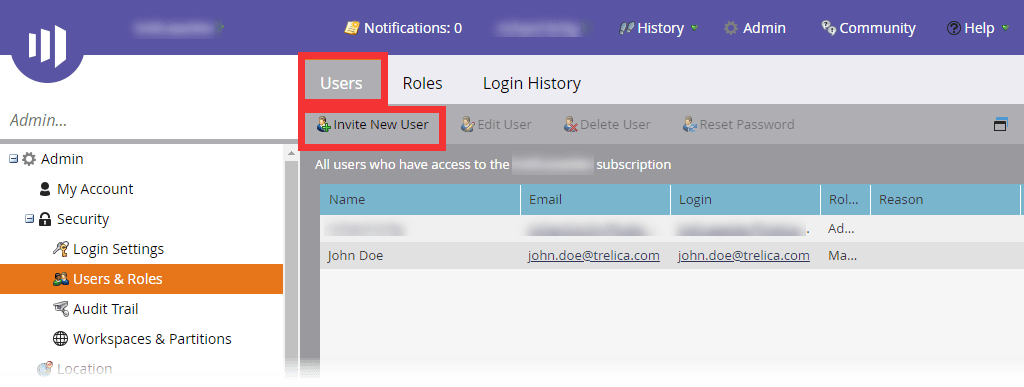The image size is (1024, 387).
Task: Switch to the Login History tab
Action: coord(532,83)
